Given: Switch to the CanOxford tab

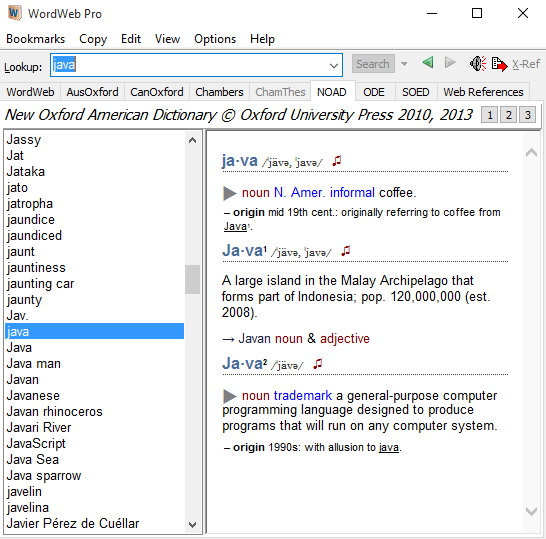Looking at the screenshot, I should [157, 92].
